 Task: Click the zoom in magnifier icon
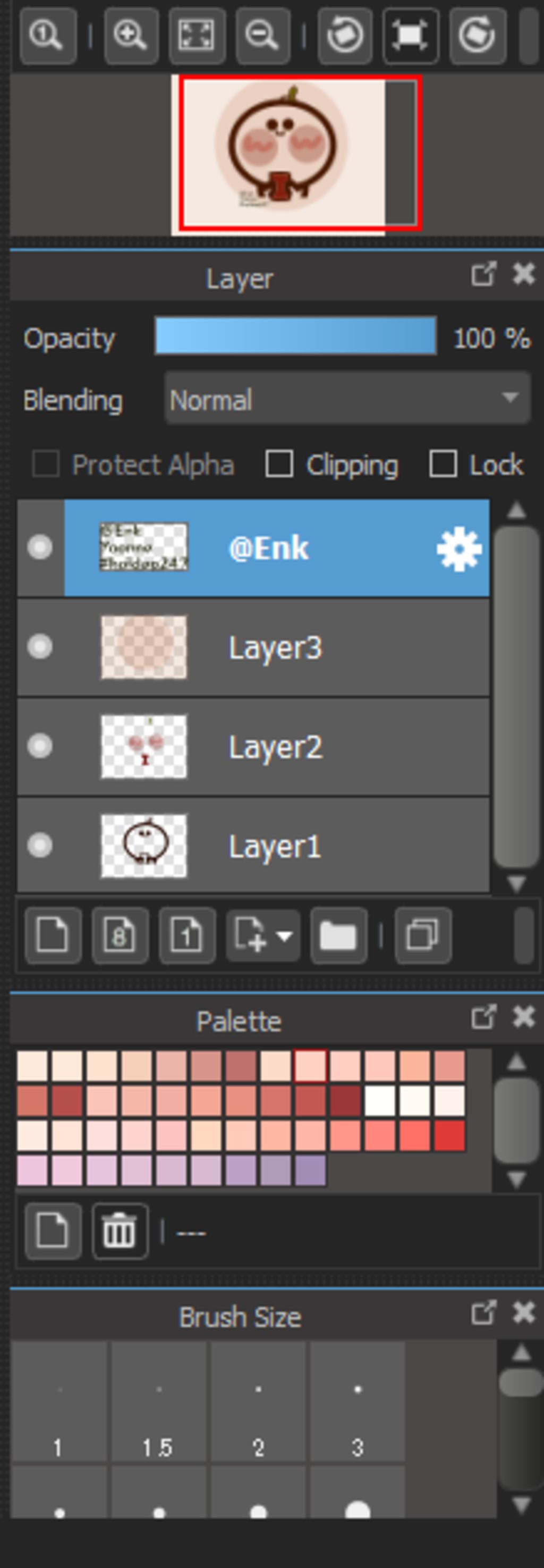(x=131, y=36)
